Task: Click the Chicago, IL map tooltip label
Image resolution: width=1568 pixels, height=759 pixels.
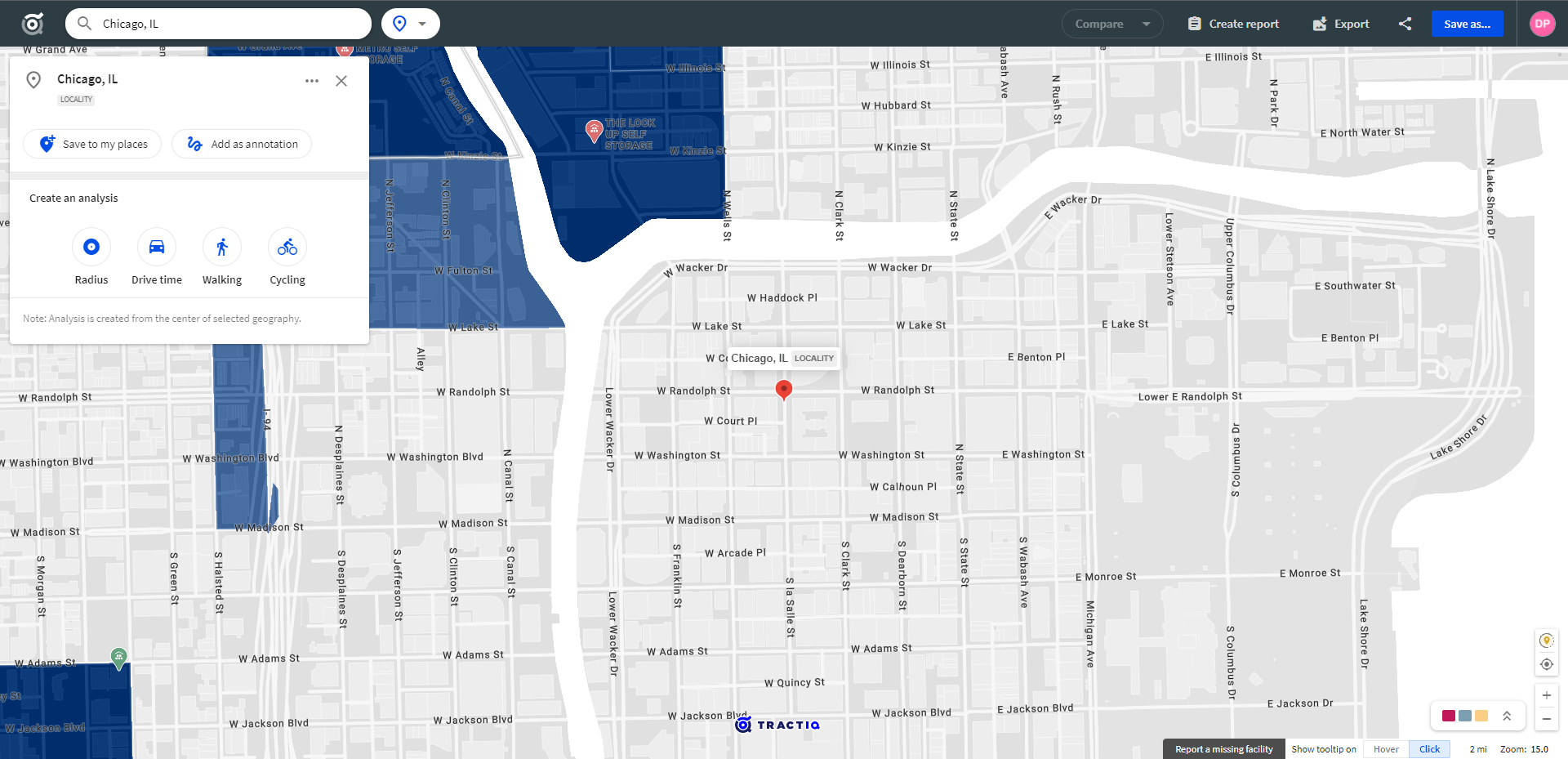Action: 782,358
